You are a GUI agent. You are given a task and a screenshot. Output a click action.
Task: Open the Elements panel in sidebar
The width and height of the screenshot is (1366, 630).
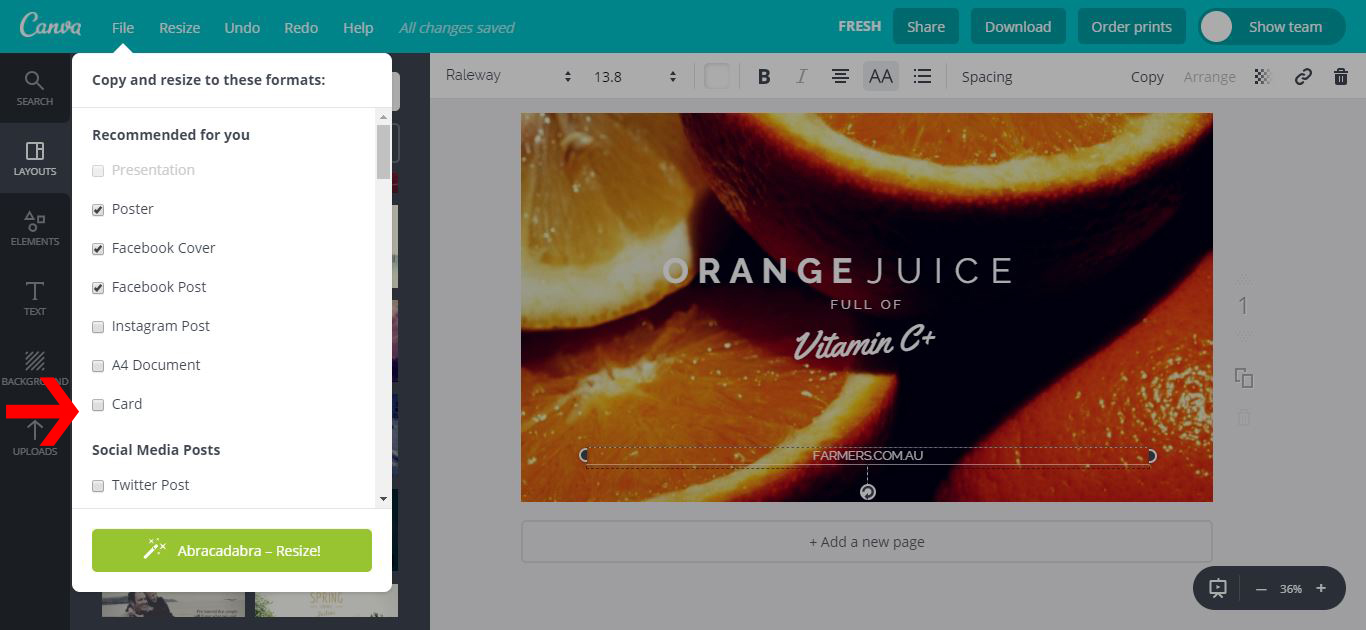34,226
